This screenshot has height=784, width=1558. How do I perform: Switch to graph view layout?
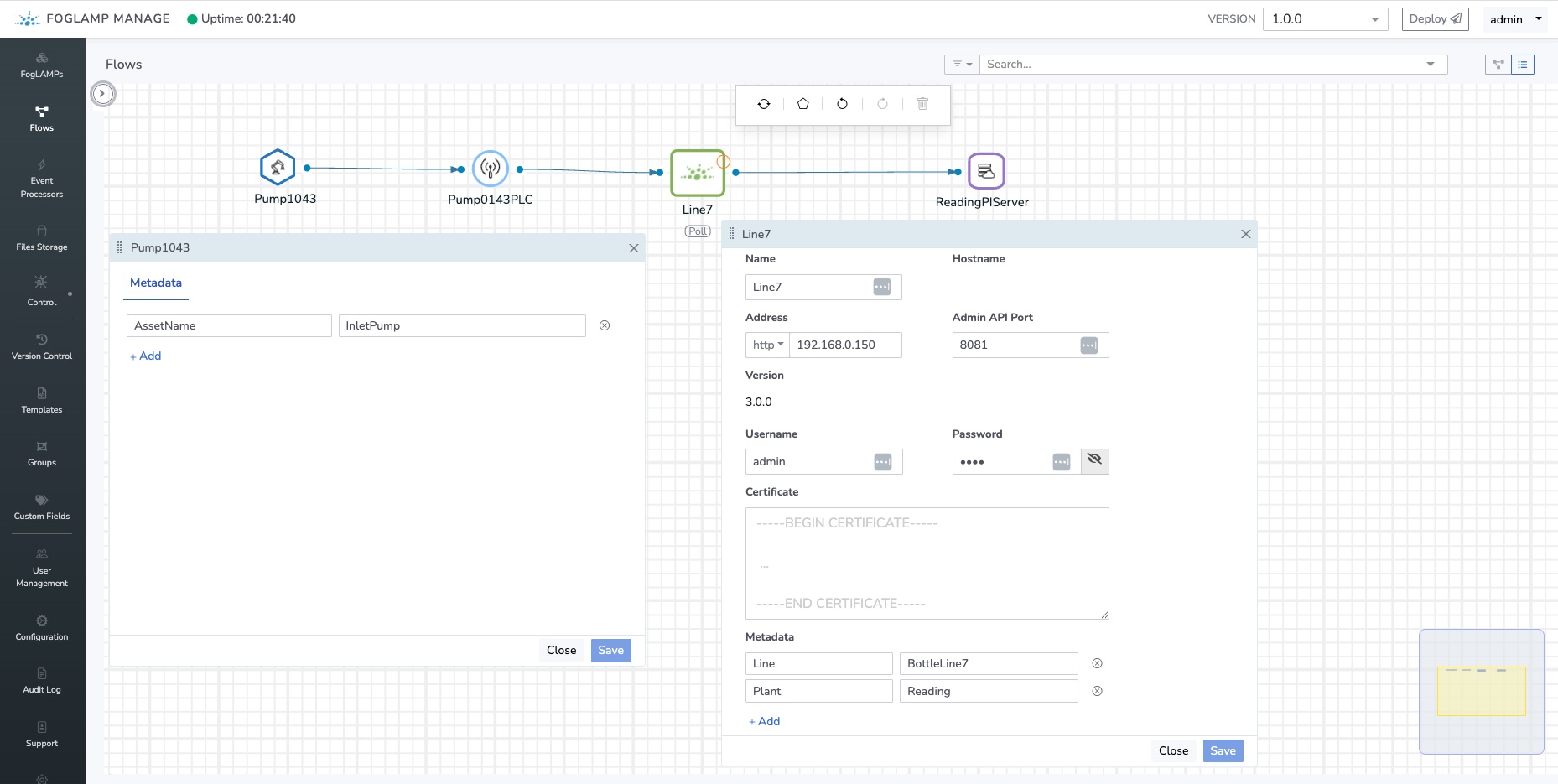tap(1498, 65)
